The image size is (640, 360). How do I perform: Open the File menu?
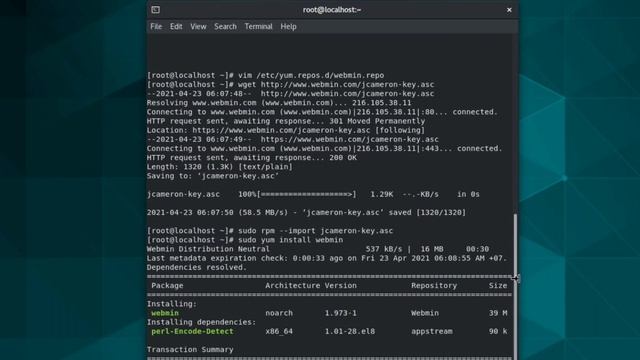click(156, 27)
